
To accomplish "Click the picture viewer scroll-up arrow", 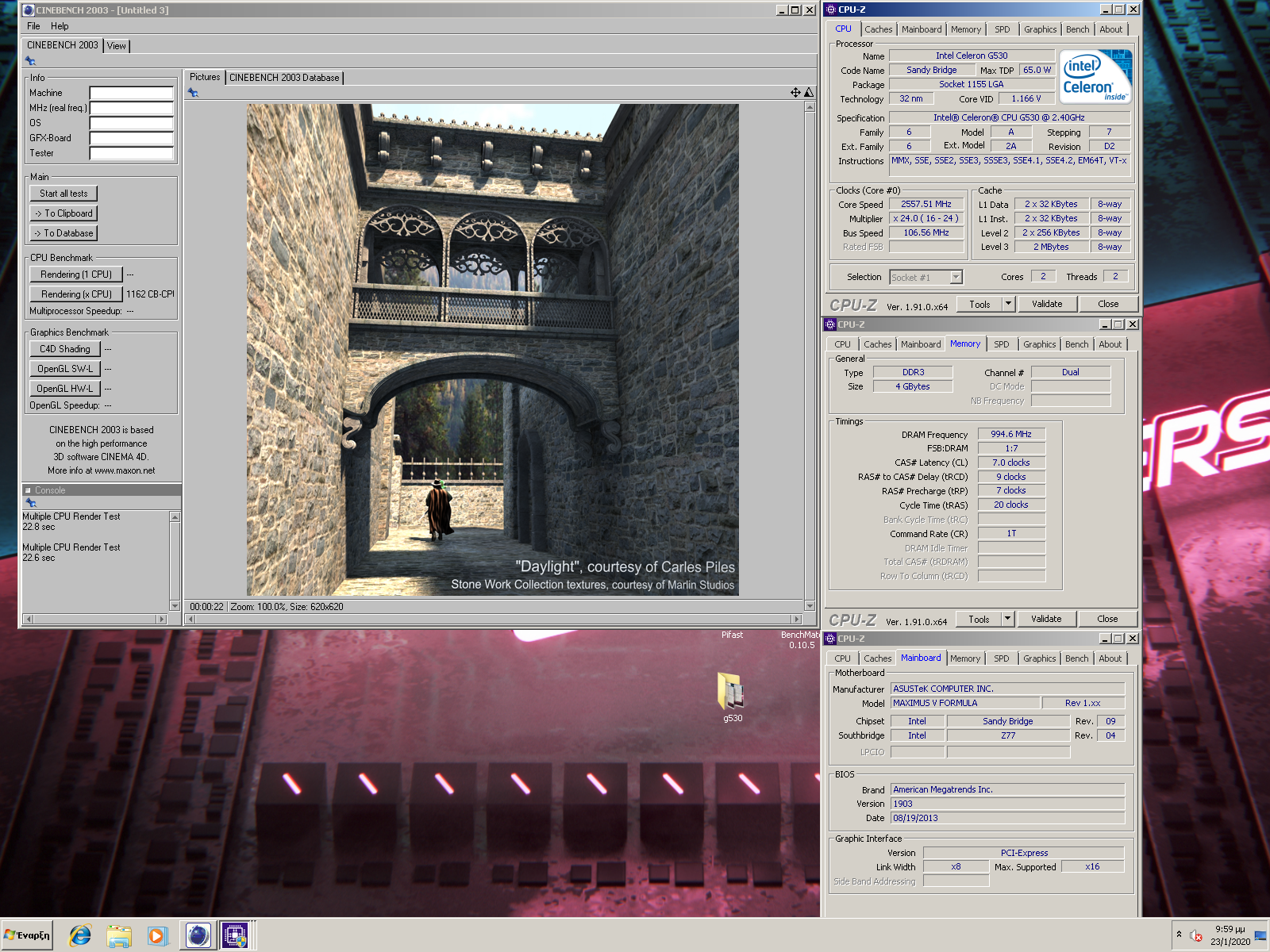I will coord(810,106).
